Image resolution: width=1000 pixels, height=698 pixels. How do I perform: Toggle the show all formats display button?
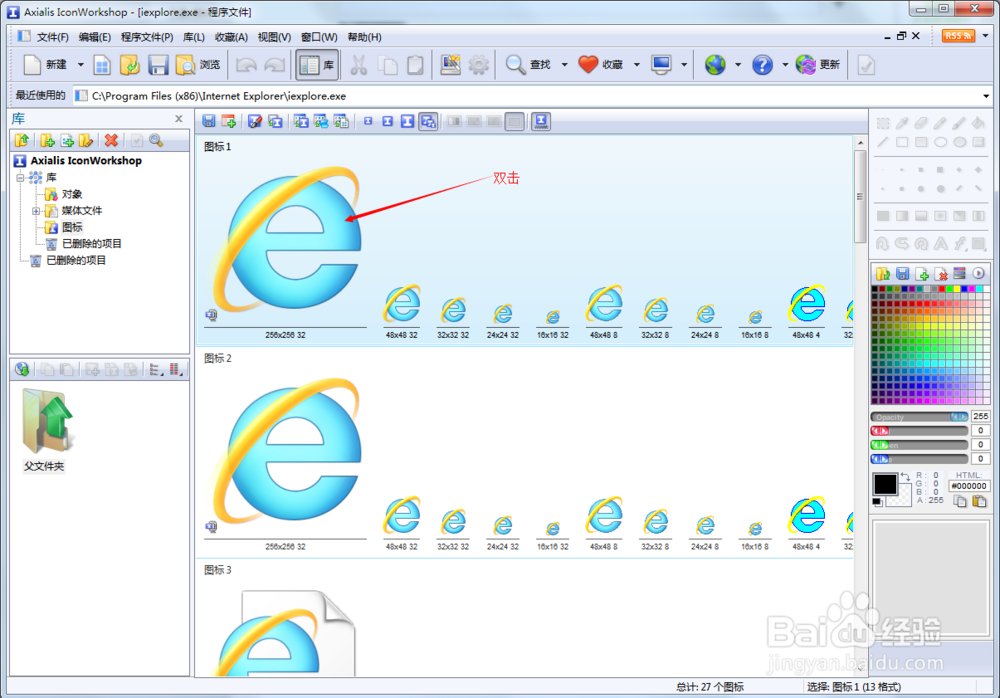click(428, 121)
